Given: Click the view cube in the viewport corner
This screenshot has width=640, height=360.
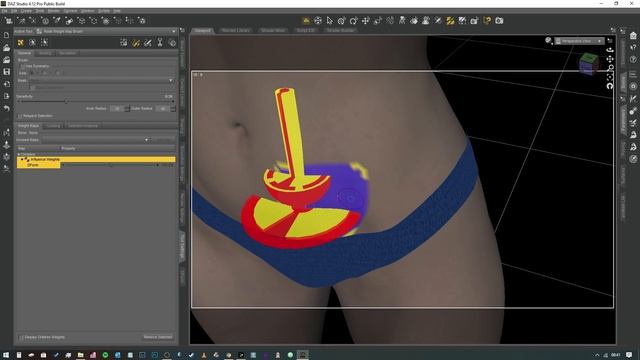Looking at the screenshot, I should 588,64.
